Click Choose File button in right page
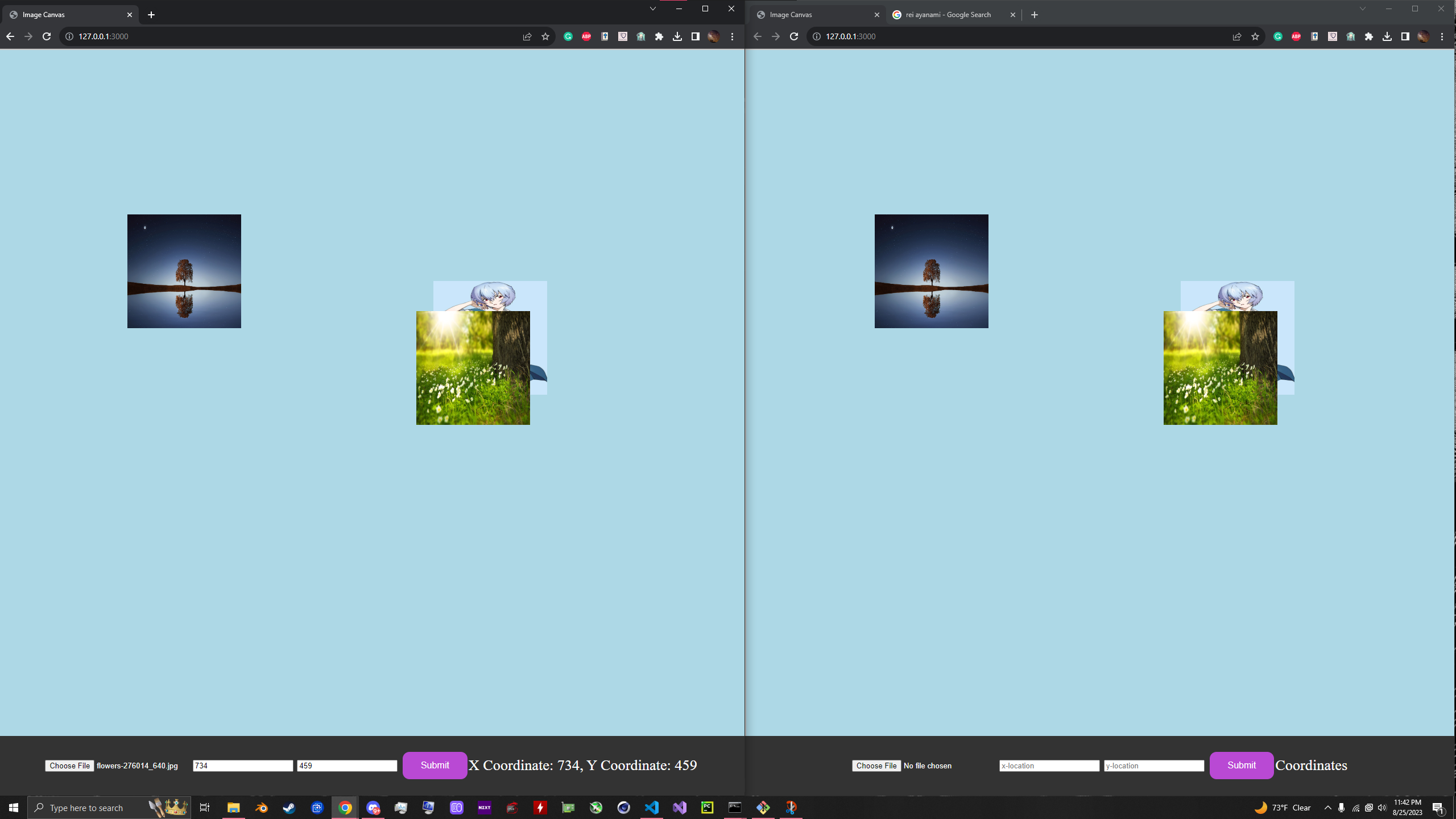This screenshot has width=1456, height=819. [x=876, y=766]
